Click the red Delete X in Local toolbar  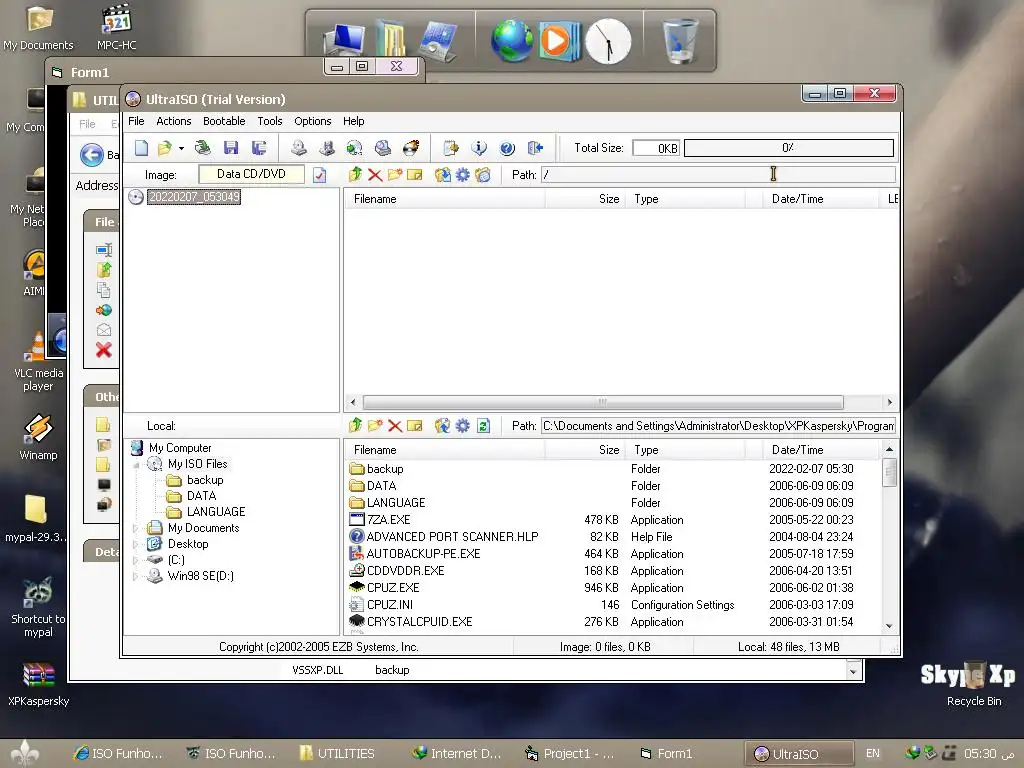tap(394, 426)
